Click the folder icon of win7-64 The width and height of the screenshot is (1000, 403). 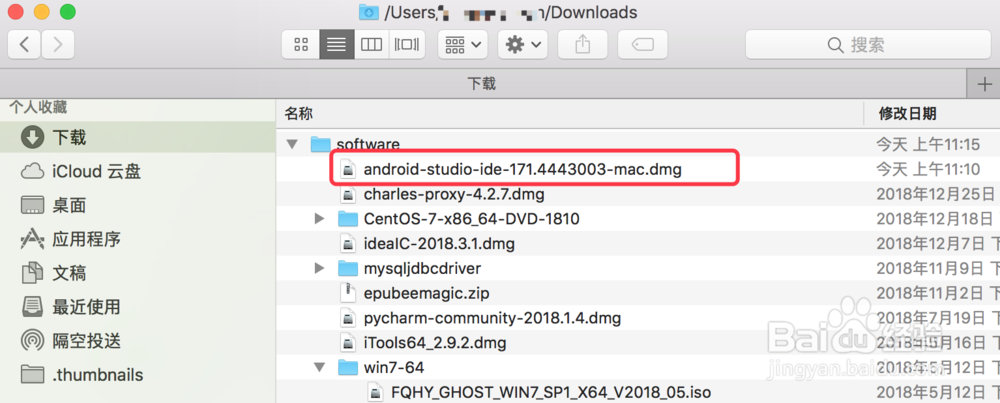[348, 368]
